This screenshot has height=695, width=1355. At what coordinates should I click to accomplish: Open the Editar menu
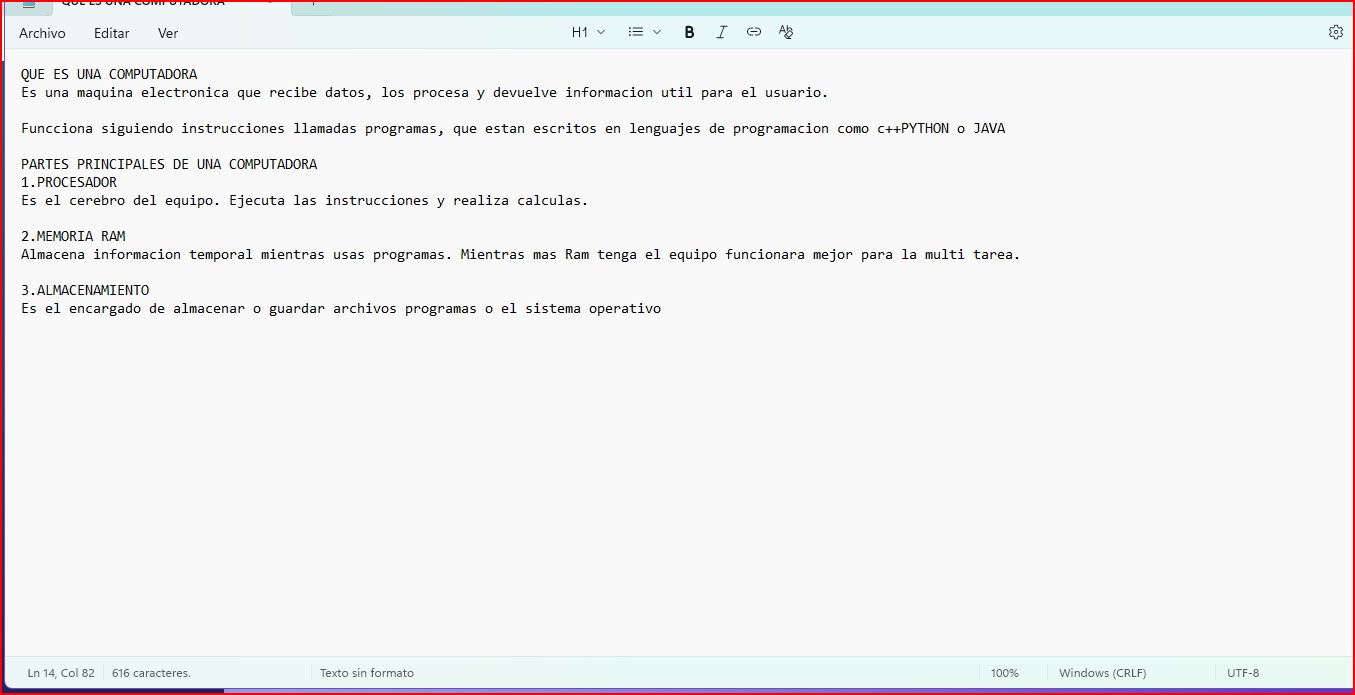coord(111,33)
